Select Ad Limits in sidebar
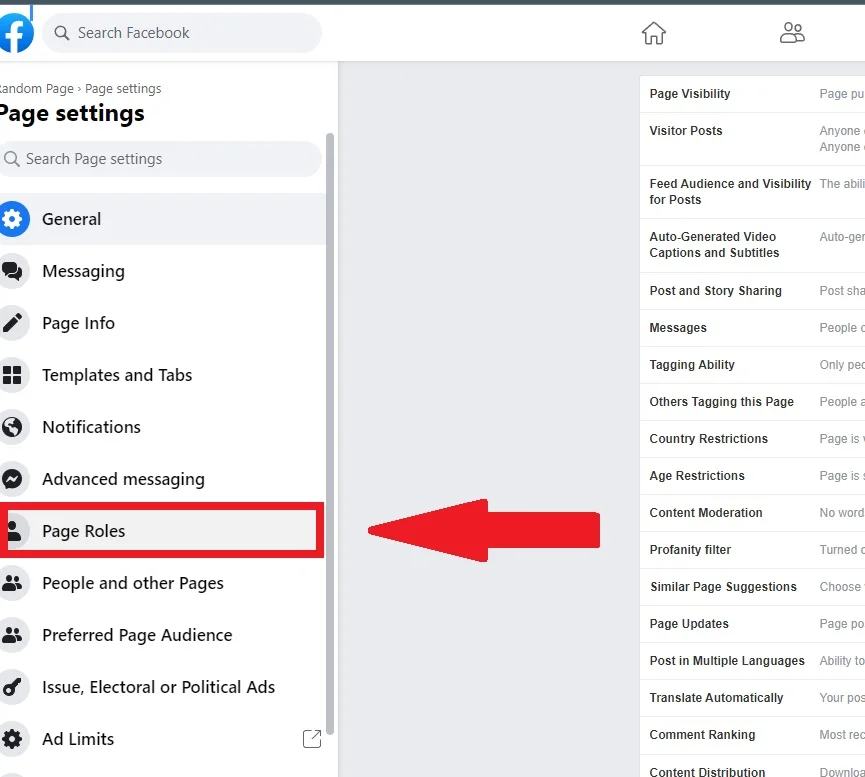865x777 pixels. pos(163,739)
